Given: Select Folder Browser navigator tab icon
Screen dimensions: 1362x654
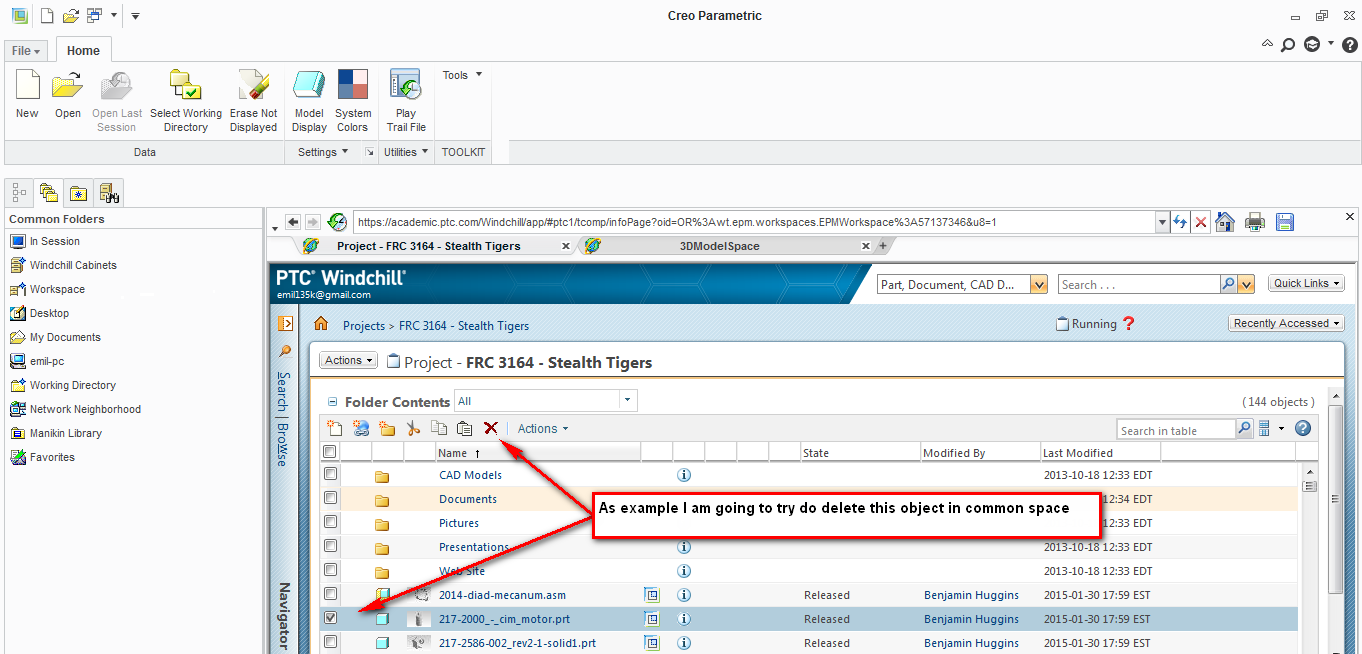Looking at the screenshot, I should pyautogui.click(x=48, y=192).
